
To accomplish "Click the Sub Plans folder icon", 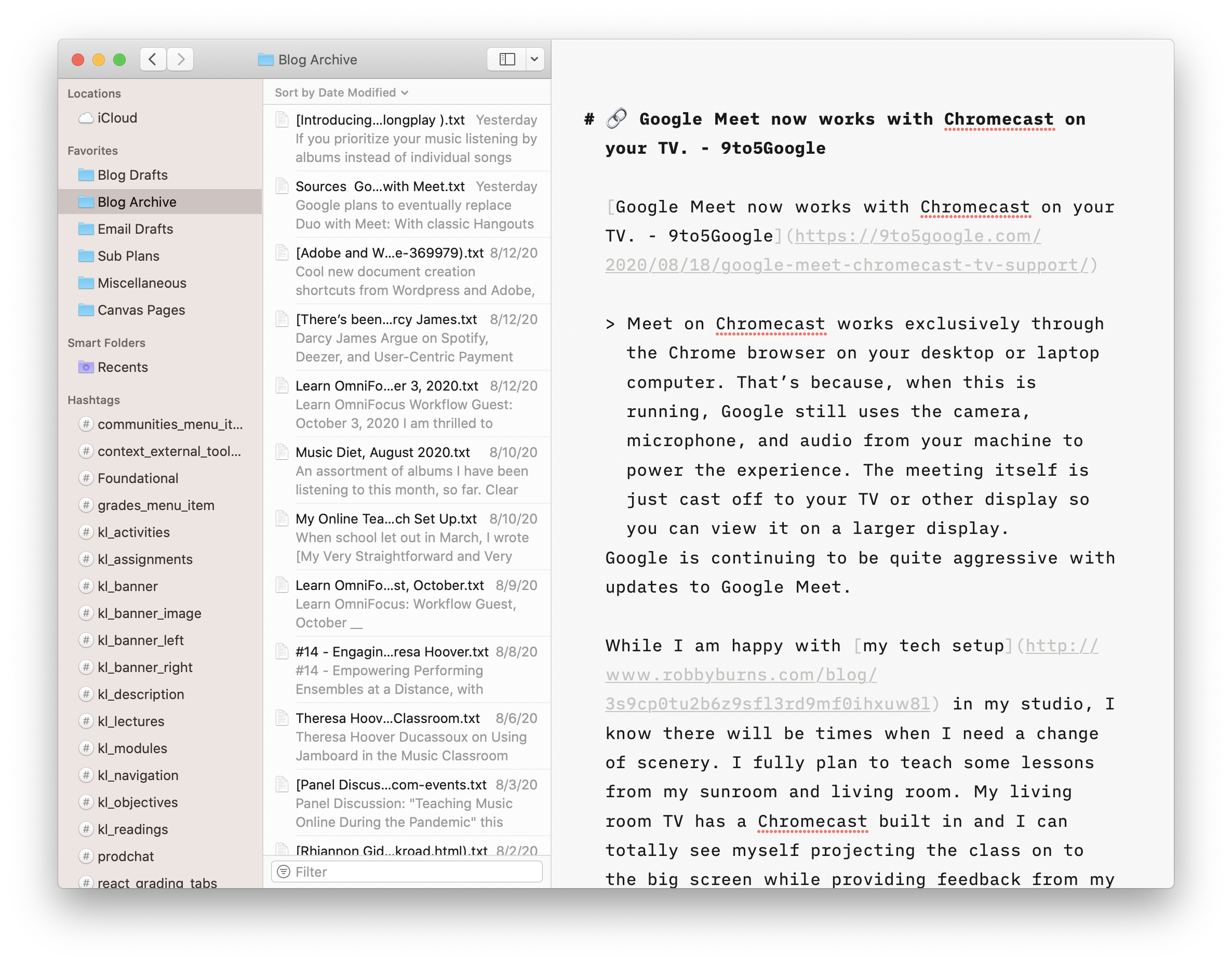I will click(86, 256).
